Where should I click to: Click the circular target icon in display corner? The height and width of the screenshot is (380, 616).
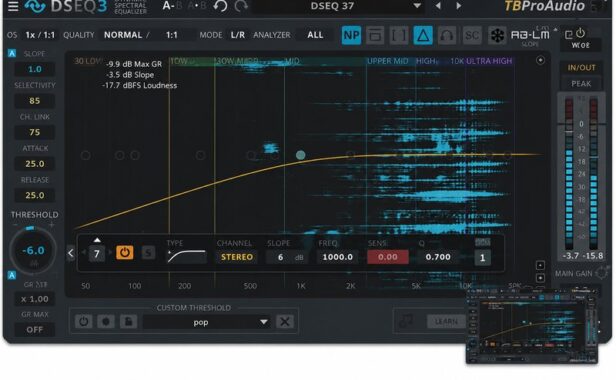click(x=540, y=60)
